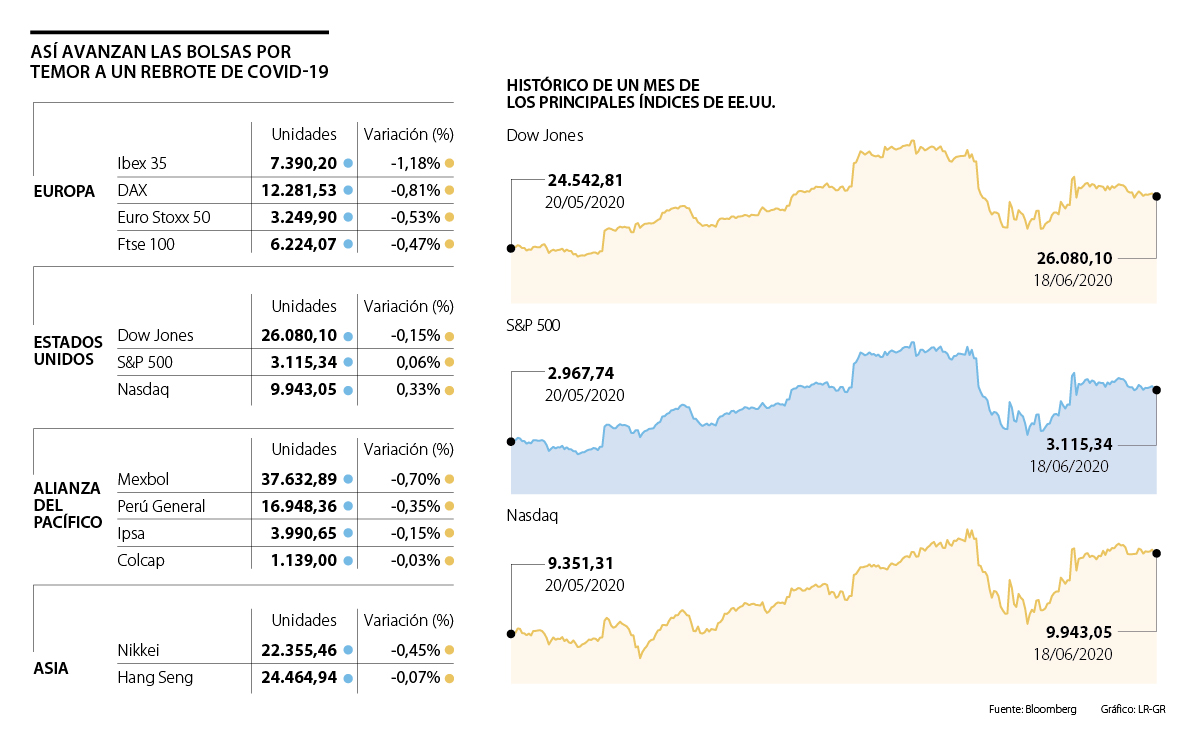Viewport: 1200px width, 744px height.
Task: Click the yellow dot beside Hang Seng -0,07%
Action: 450,678
